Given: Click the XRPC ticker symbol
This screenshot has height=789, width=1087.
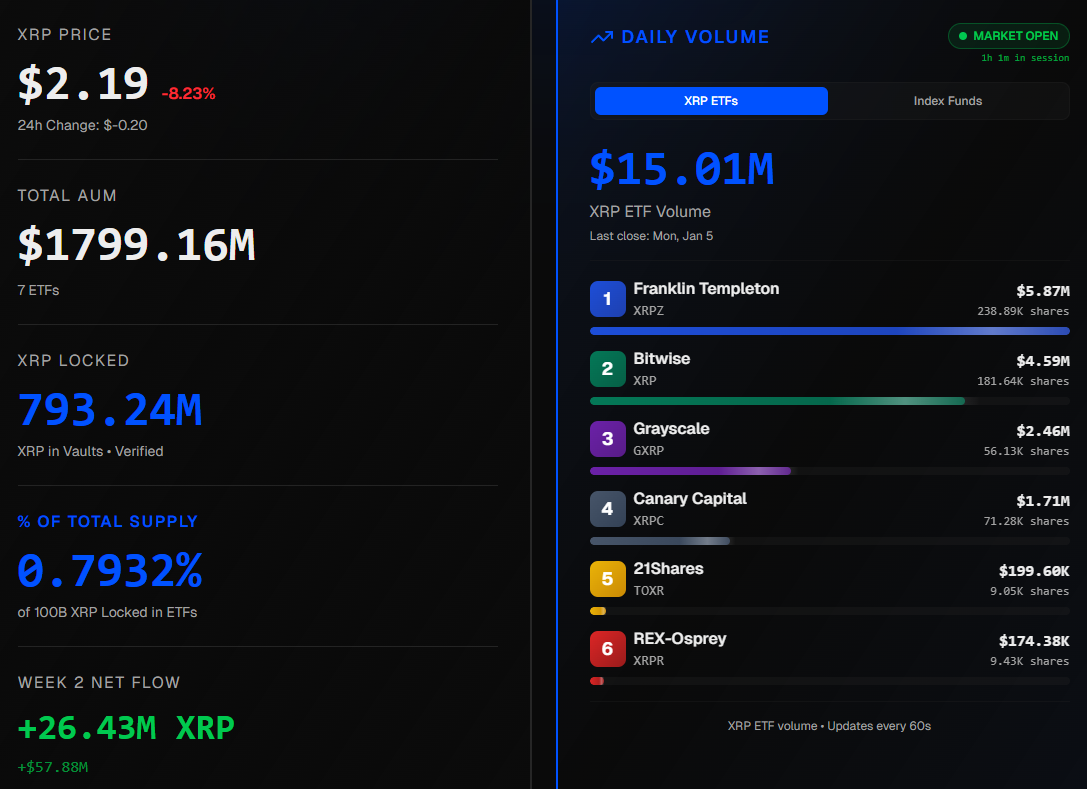Looking at the screenshot, I should [x=648, y=521].
